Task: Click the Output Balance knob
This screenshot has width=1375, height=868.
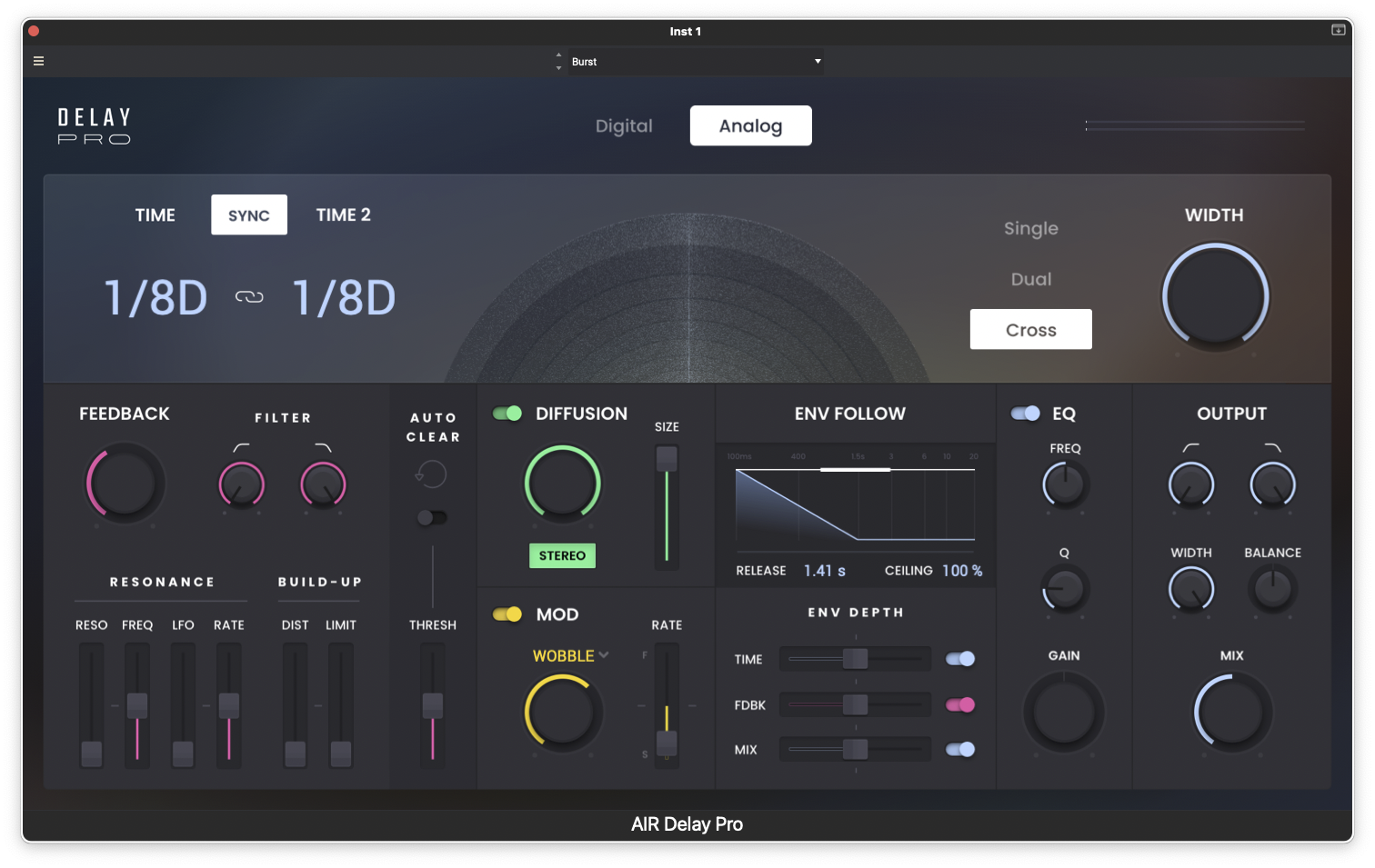Action: 1272,589
